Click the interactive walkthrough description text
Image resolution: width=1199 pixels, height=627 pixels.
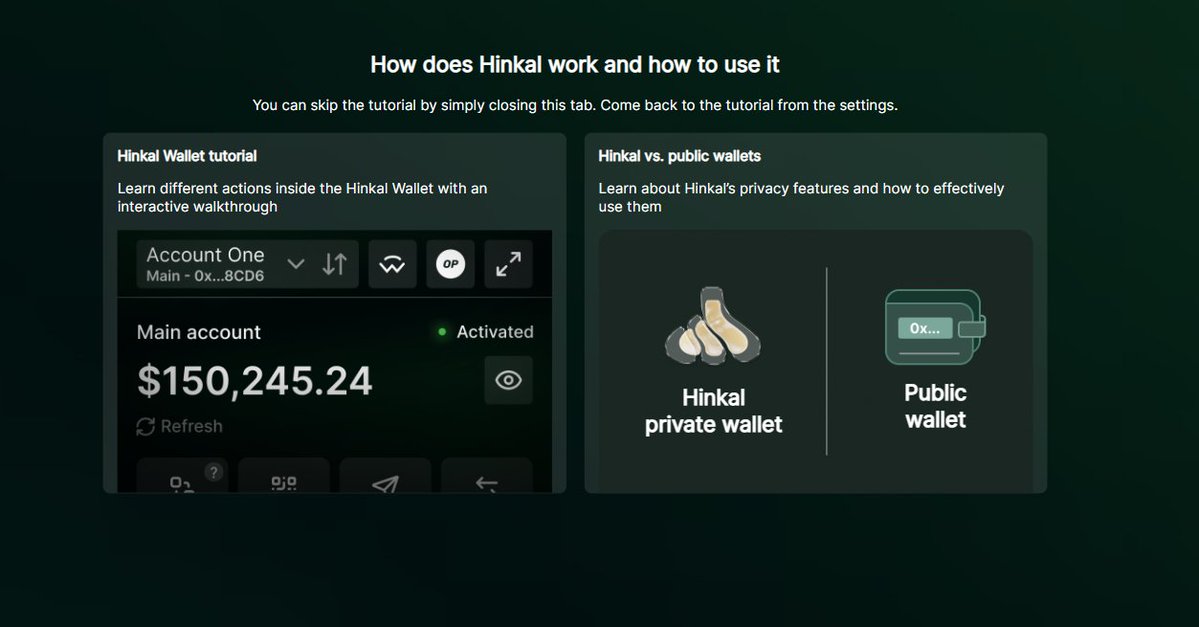pyautogui.click(x=302, y=197)
